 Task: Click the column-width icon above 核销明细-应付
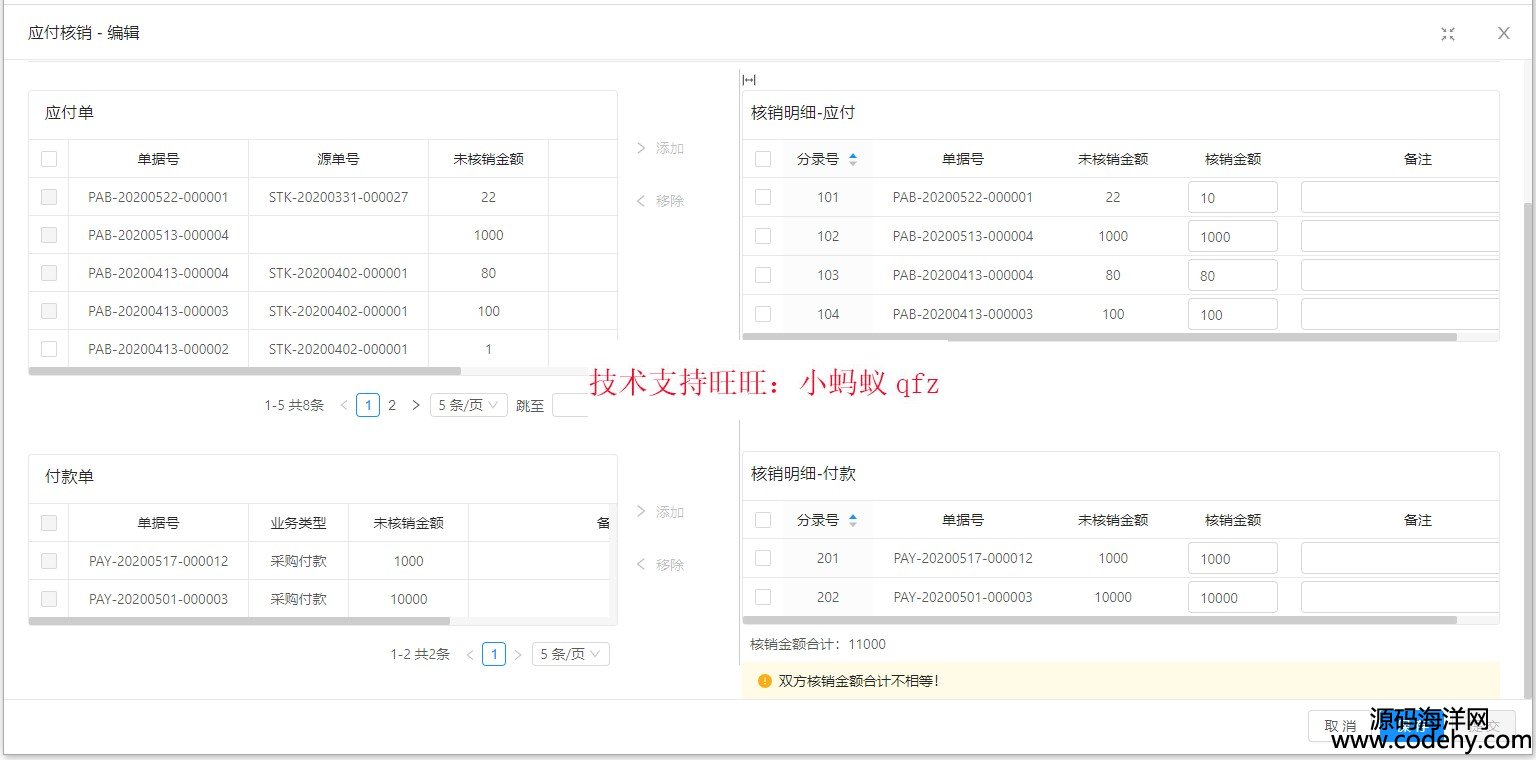[749, 80]
